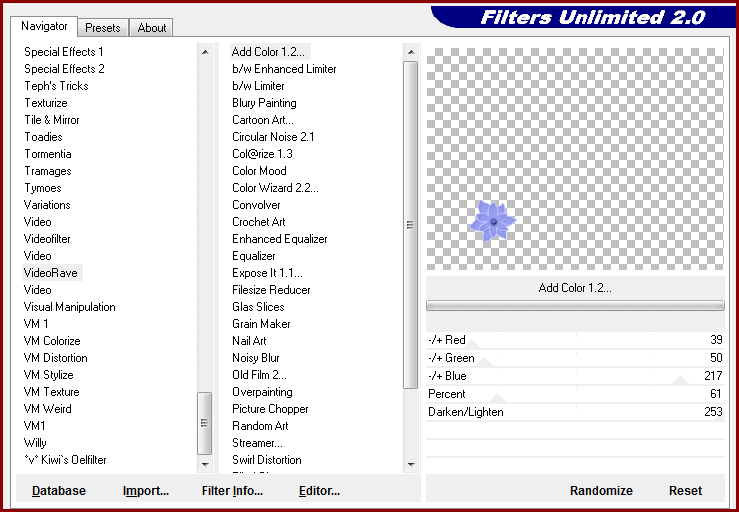The height and width of the screenshot is (512, 739).
Task: Click the category list scroll-down arrow
Action: tap(205, 464)
